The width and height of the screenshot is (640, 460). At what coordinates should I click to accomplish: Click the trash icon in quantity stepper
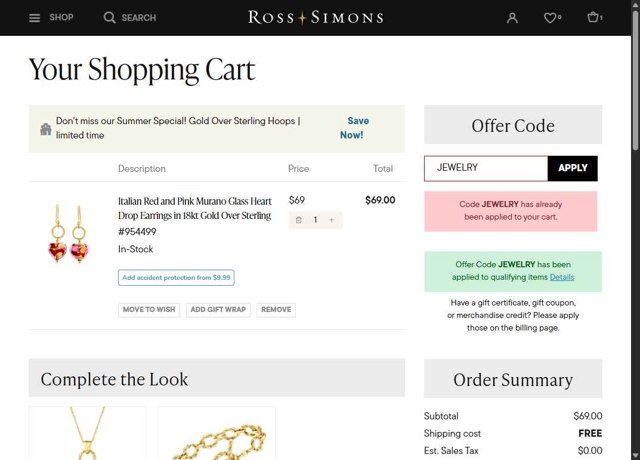tap(299, 220)
